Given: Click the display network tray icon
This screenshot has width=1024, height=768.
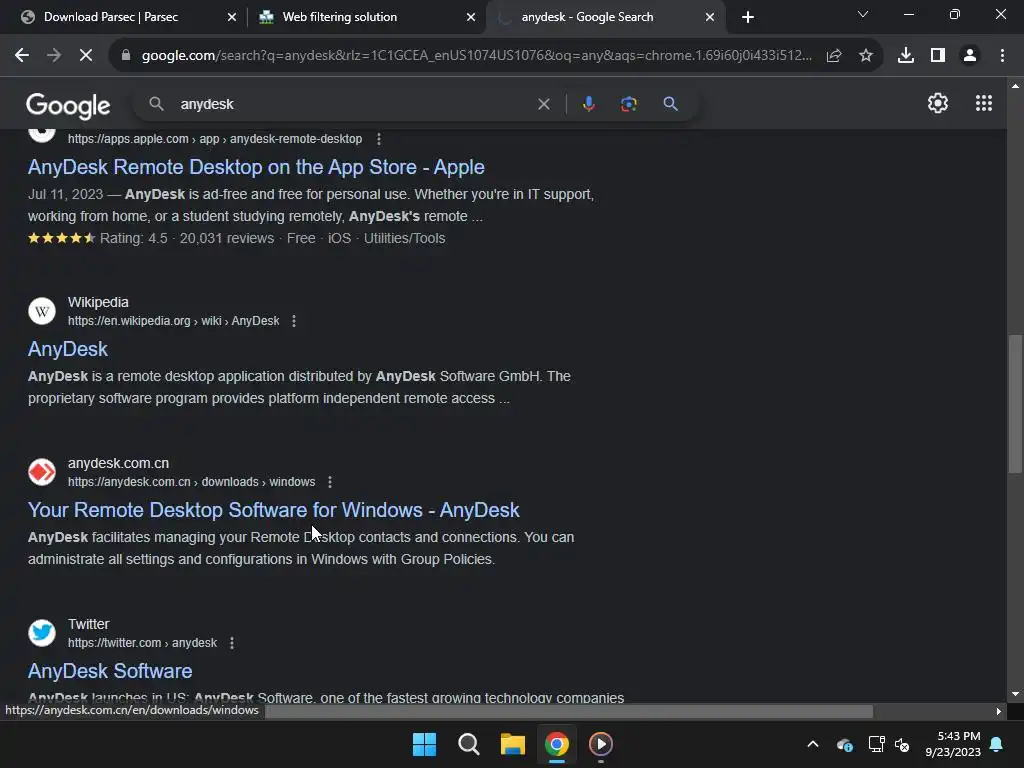Looking at the screenshot, I should coord(876,744).
